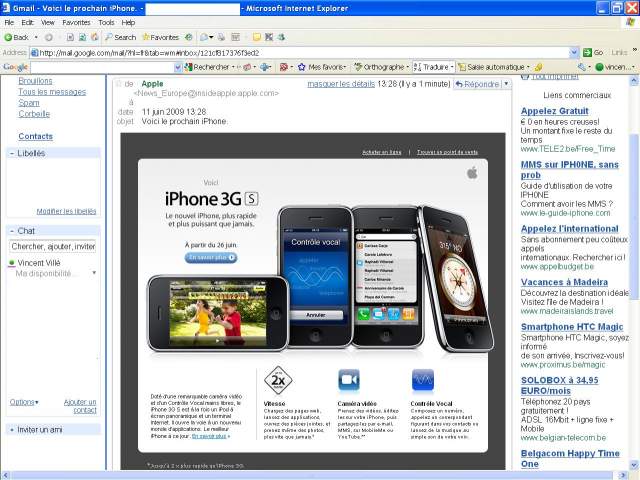Click the IE Back button
The width and height of the screenshot is (640, 480).
tap(16, 37)
